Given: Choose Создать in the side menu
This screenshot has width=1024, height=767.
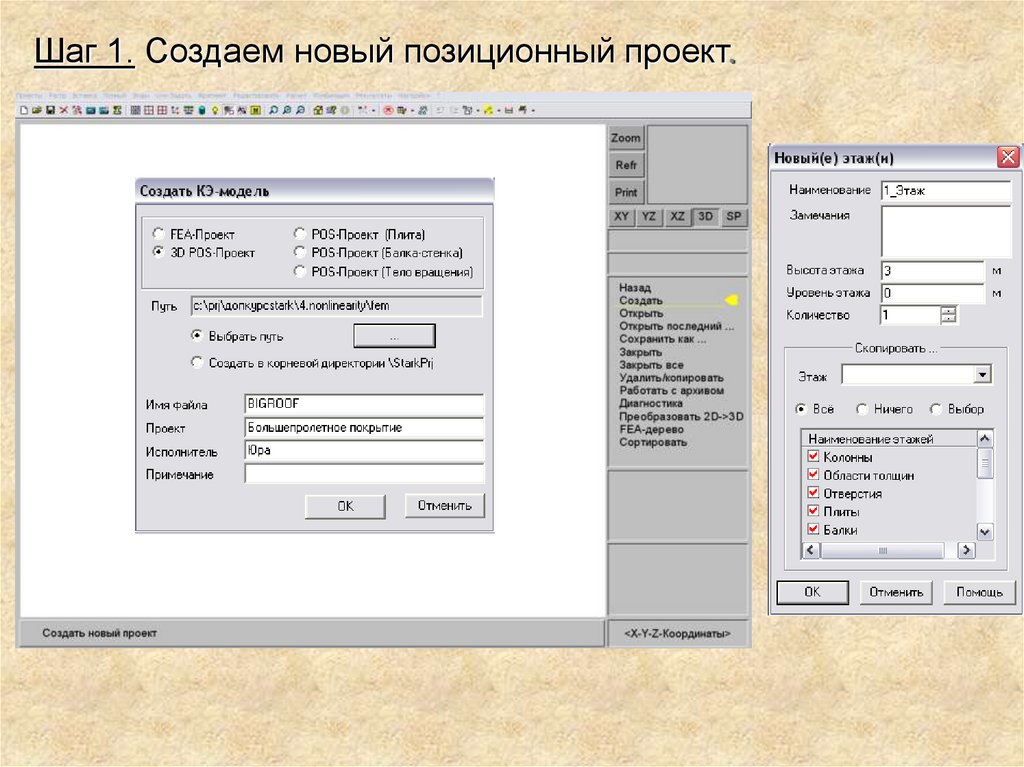Looking at the screenshot, I should point(641,301).
